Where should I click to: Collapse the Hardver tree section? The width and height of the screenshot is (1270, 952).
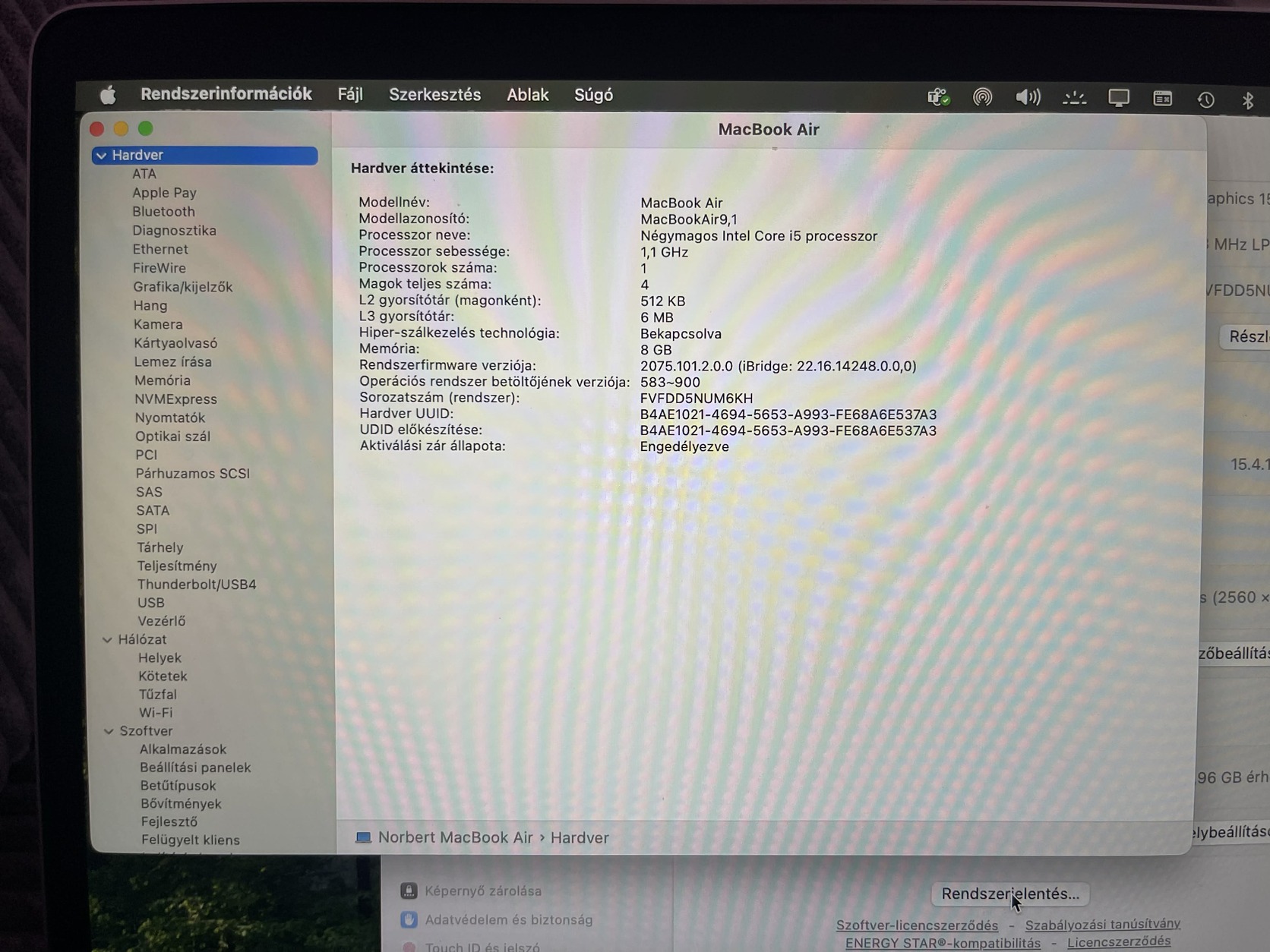click(x=101, y=156)
